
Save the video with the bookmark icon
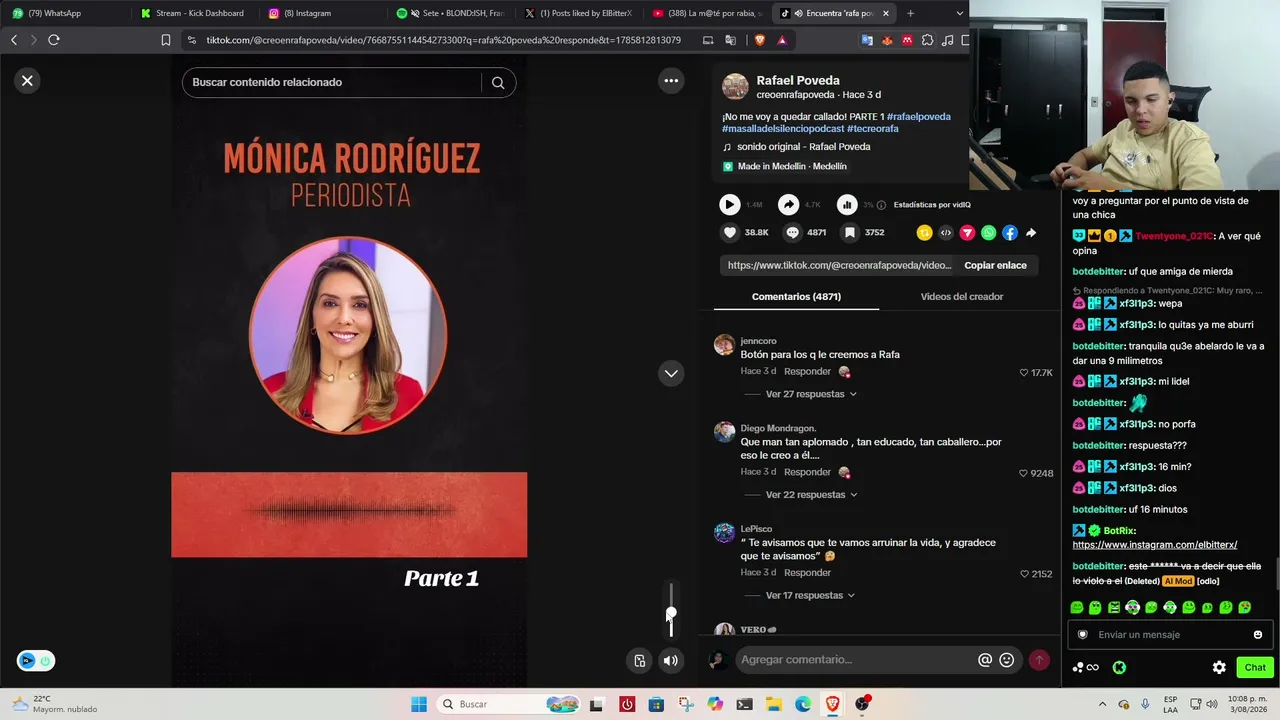point(849,233)
